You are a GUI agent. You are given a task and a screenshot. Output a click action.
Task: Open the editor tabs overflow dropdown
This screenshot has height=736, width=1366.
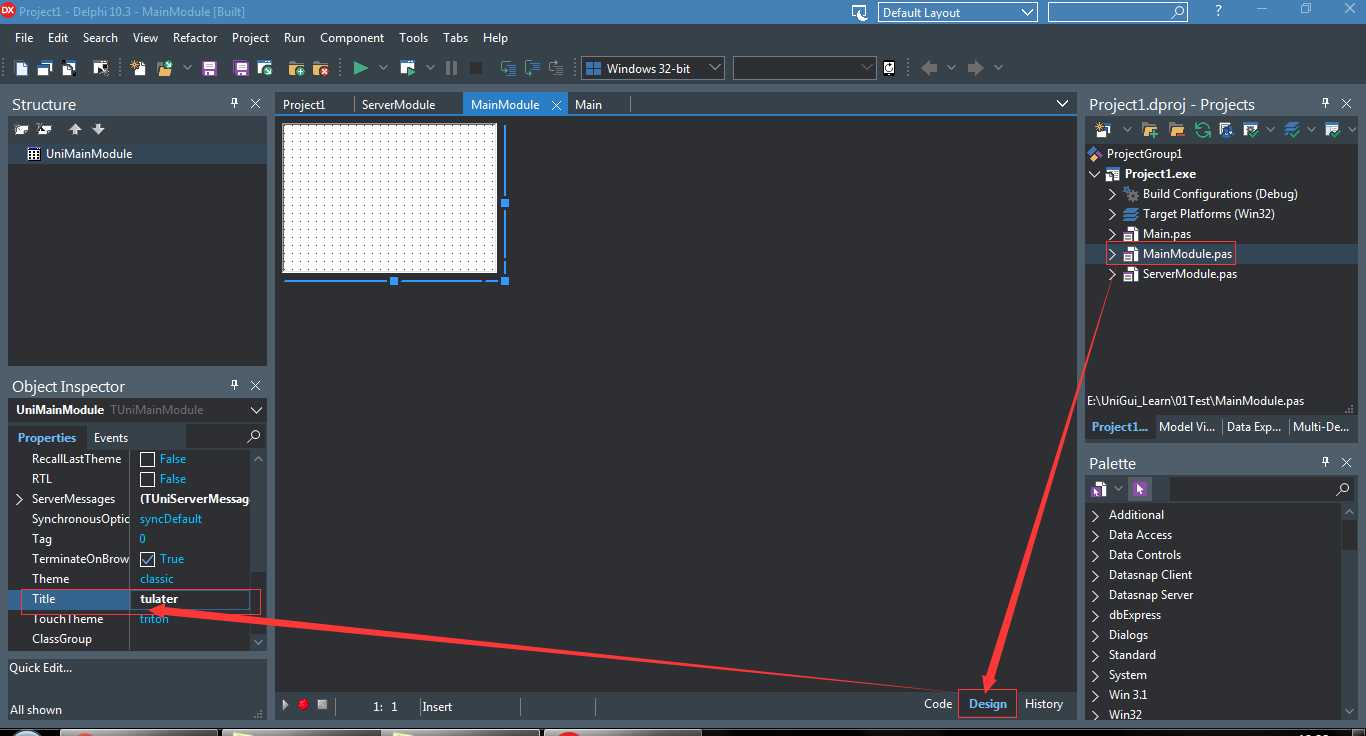coord(1062,103)
